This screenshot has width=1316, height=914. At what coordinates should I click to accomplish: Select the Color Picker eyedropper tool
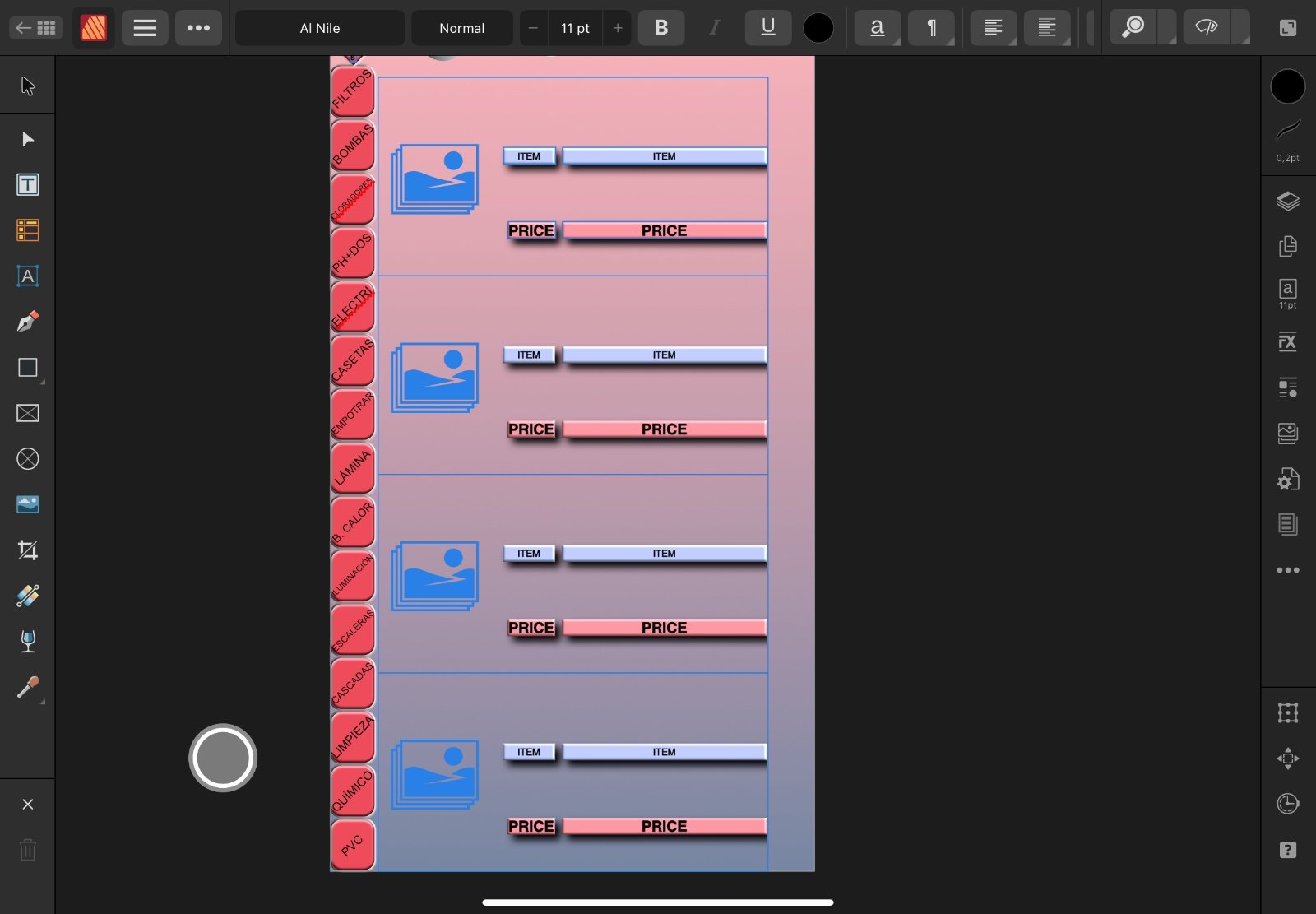pyautogui.click(x=27, y=687)
